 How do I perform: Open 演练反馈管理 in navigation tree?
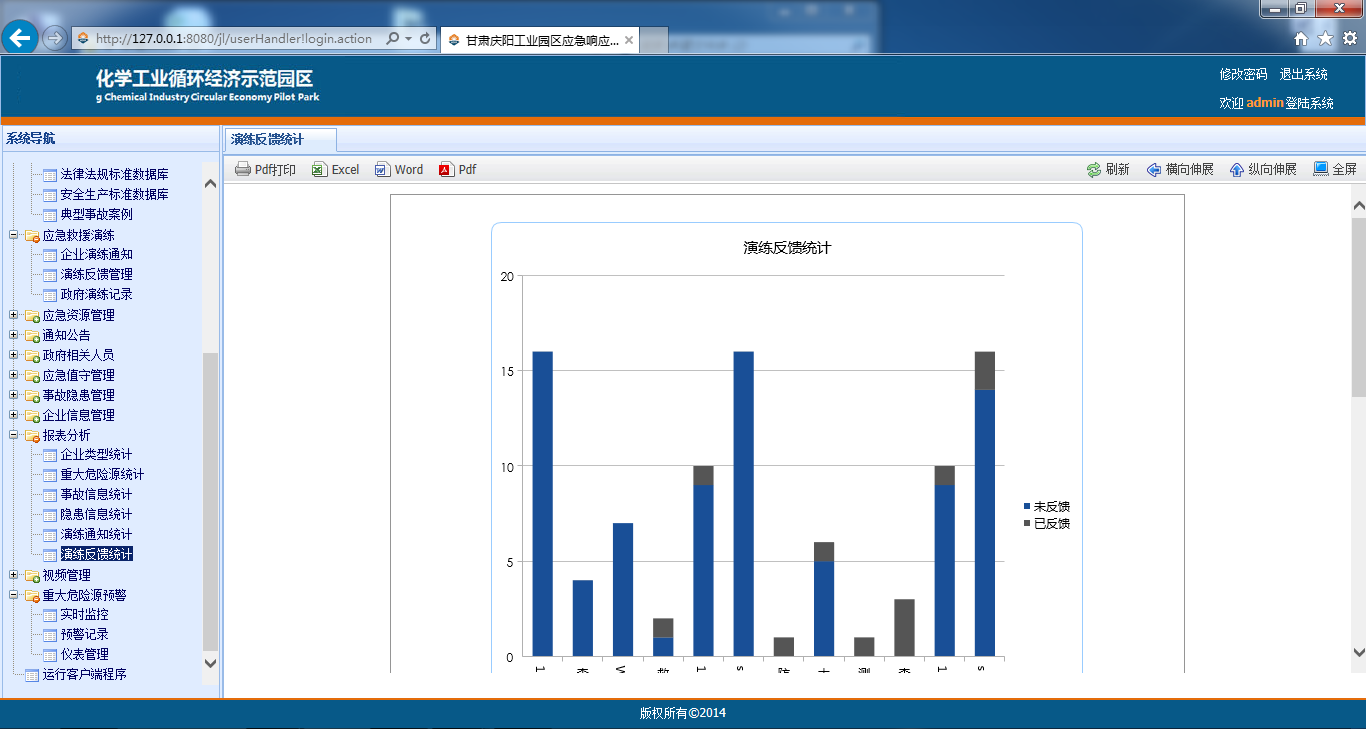[x=96, y=275]
